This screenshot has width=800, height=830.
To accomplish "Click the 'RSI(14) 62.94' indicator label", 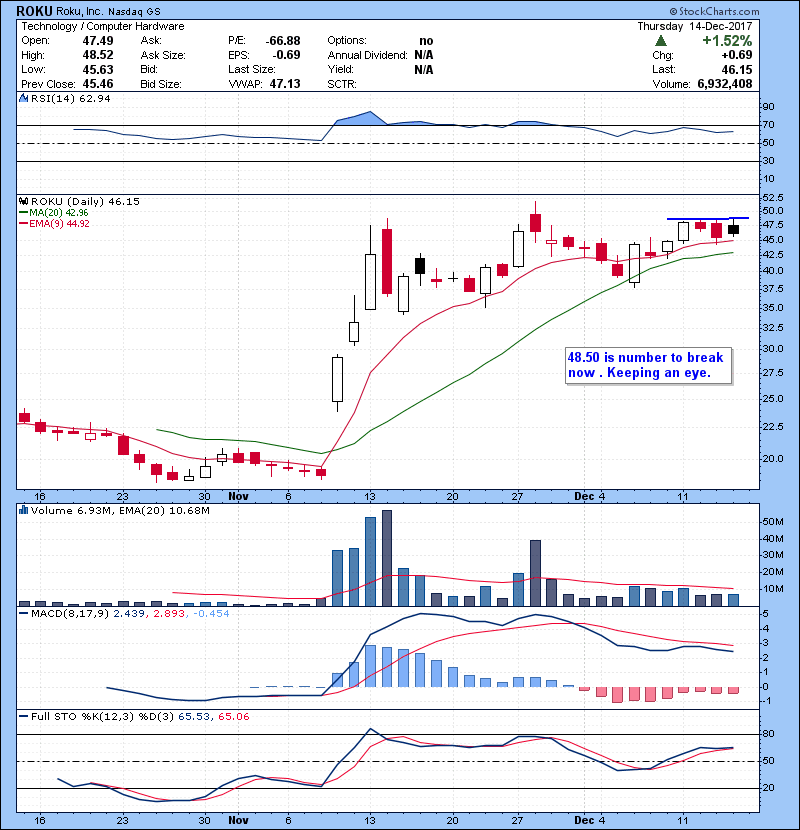I will click(x=71, y=98).
